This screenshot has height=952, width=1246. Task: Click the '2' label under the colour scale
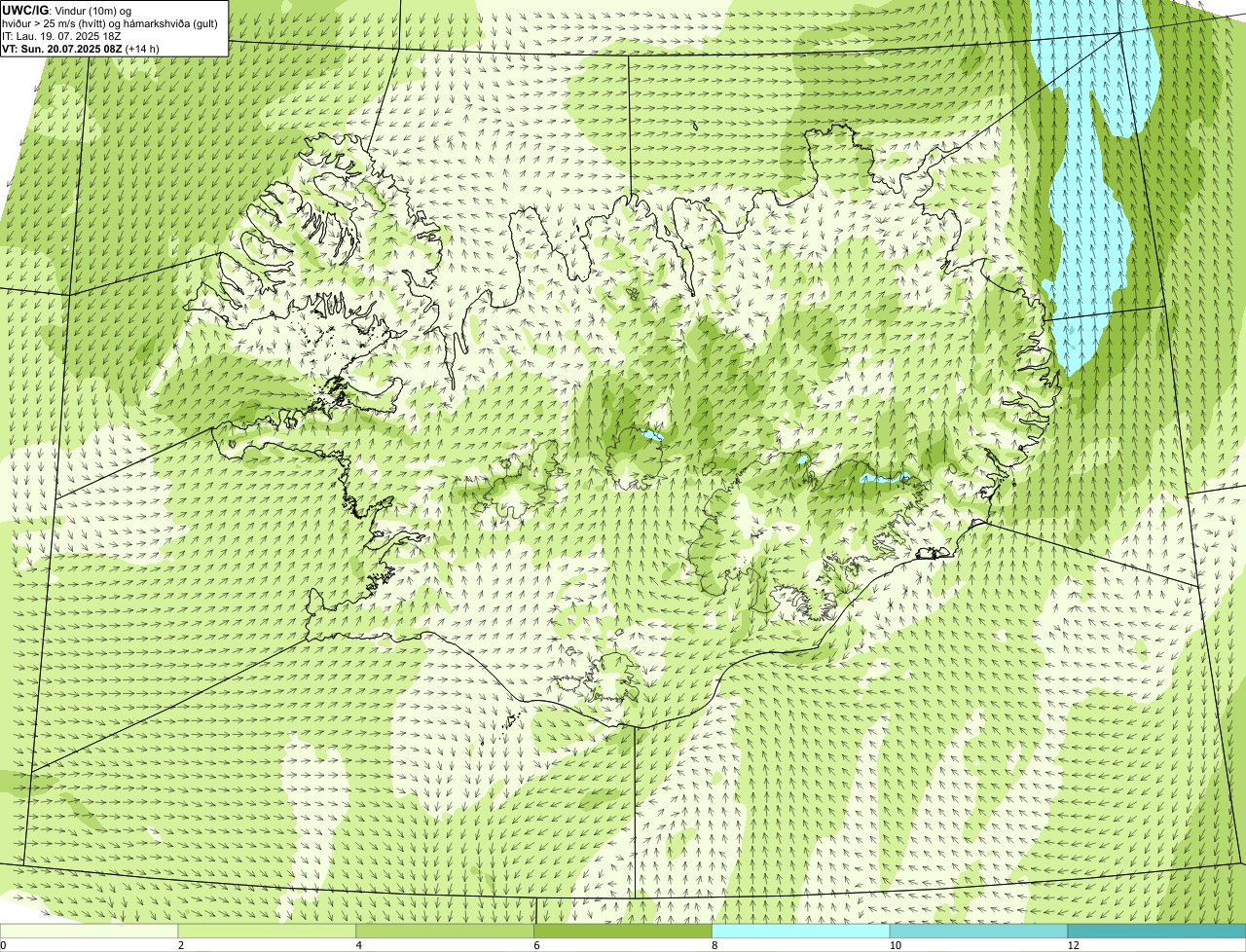(180, 945)
